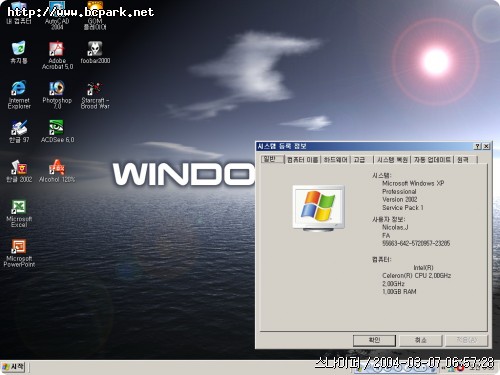Open the 시작 Start menu button
The image size is (500, 375).
click(13, 367)
